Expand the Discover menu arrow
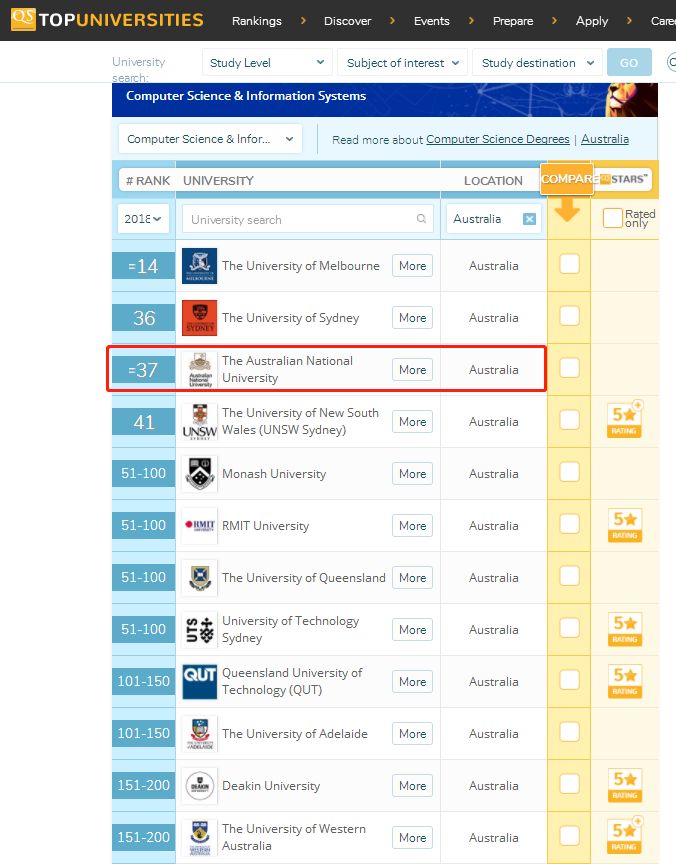This screenshot has height=864, width=676. click(392, 20)
